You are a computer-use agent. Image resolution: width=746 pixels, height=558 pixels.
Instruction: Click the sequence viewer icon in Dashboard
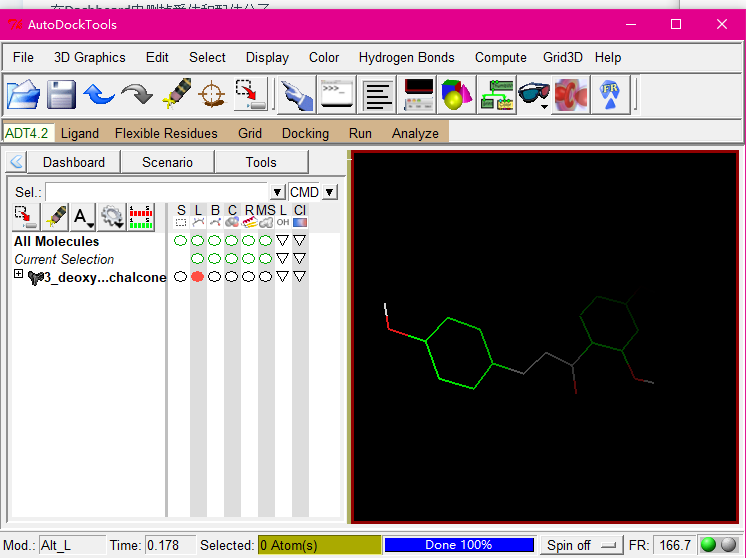point(141,216)
